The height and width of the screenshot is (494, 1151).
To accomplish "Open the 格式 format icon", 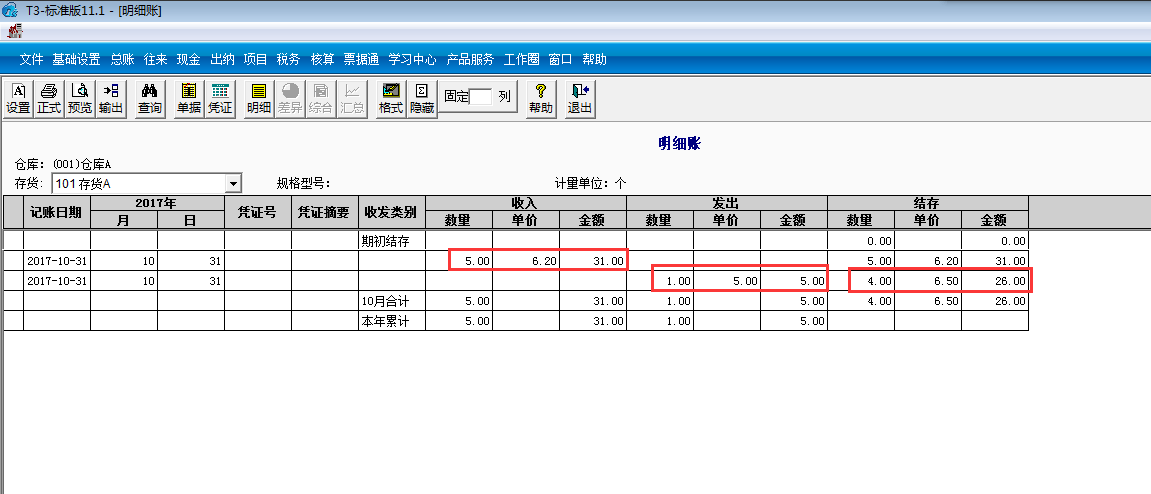I will (391, 99).
